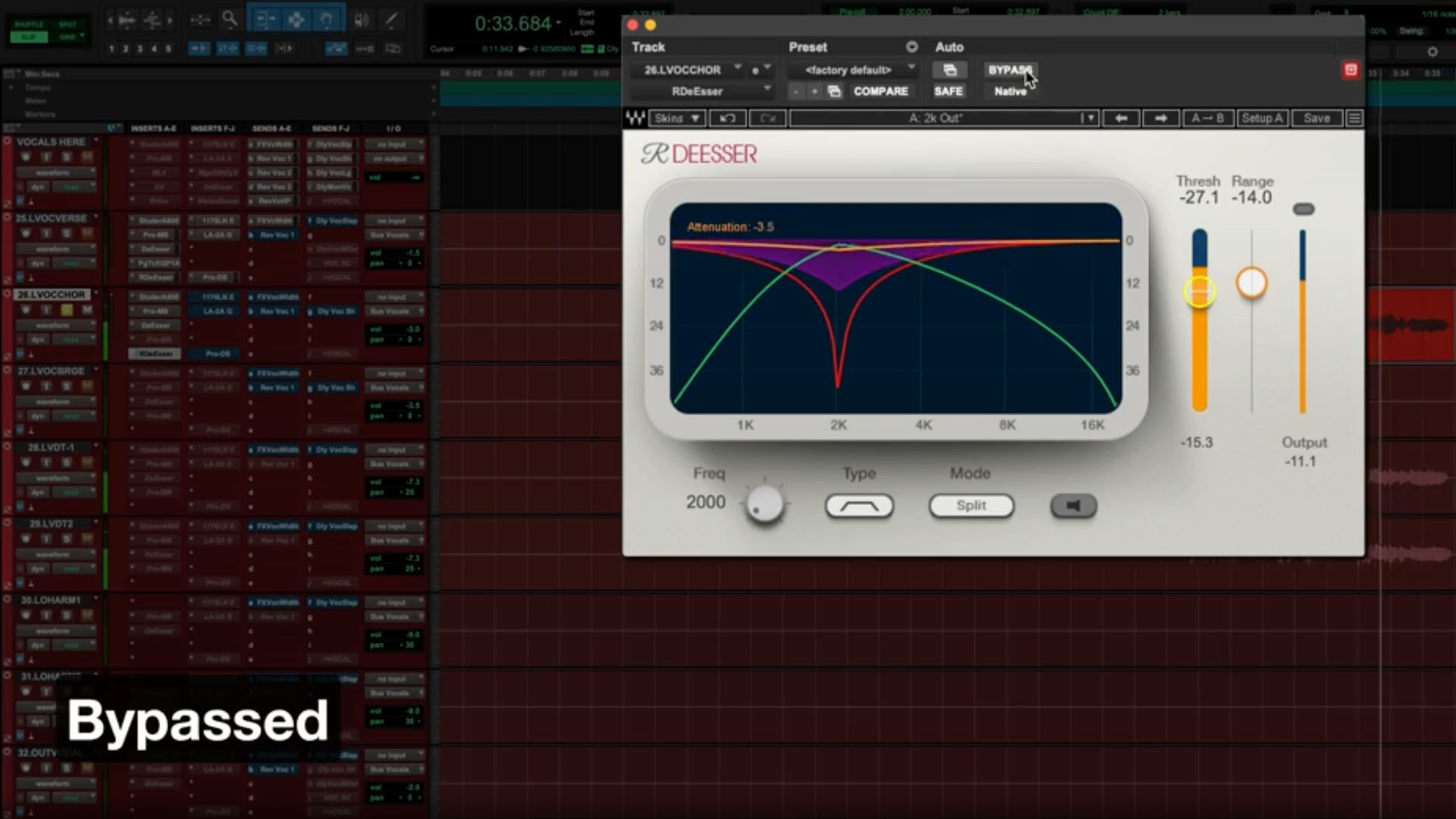
Task: Select the Selector tool in Pro Tools toolbar
Action: pos(296,20)
